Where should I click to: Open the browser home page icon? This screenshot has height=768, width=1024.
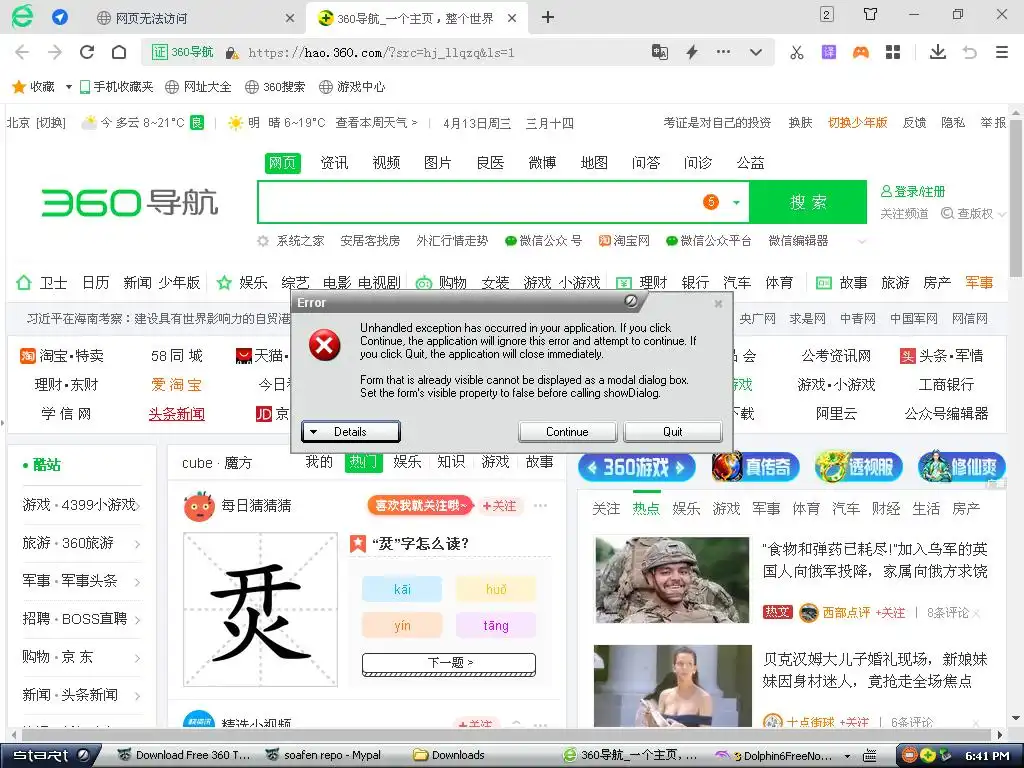click(x=119, y=52)
